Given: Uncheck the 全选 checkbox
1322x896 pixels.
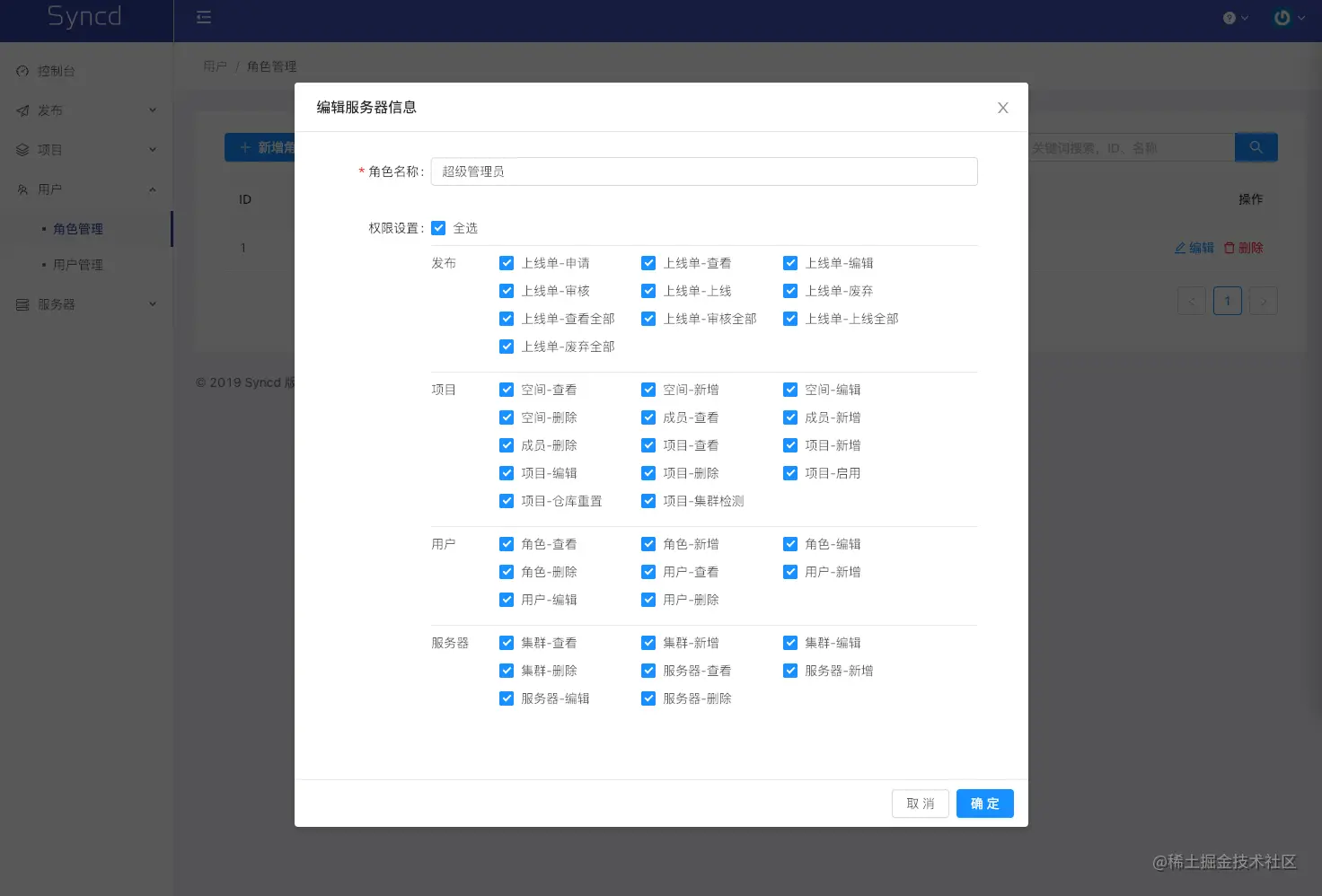Looking at the screenshot, I should [x=438, y=228].
